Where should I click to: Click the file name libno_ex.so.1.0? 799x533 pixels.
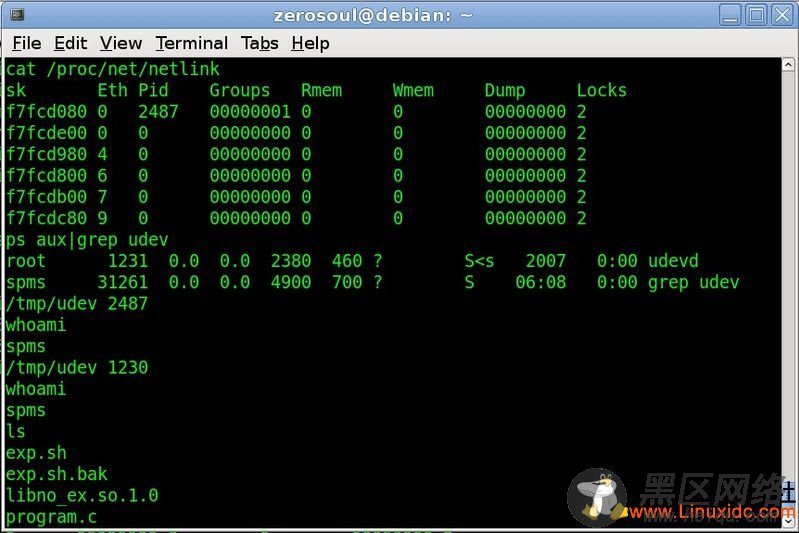pos(82,495)
